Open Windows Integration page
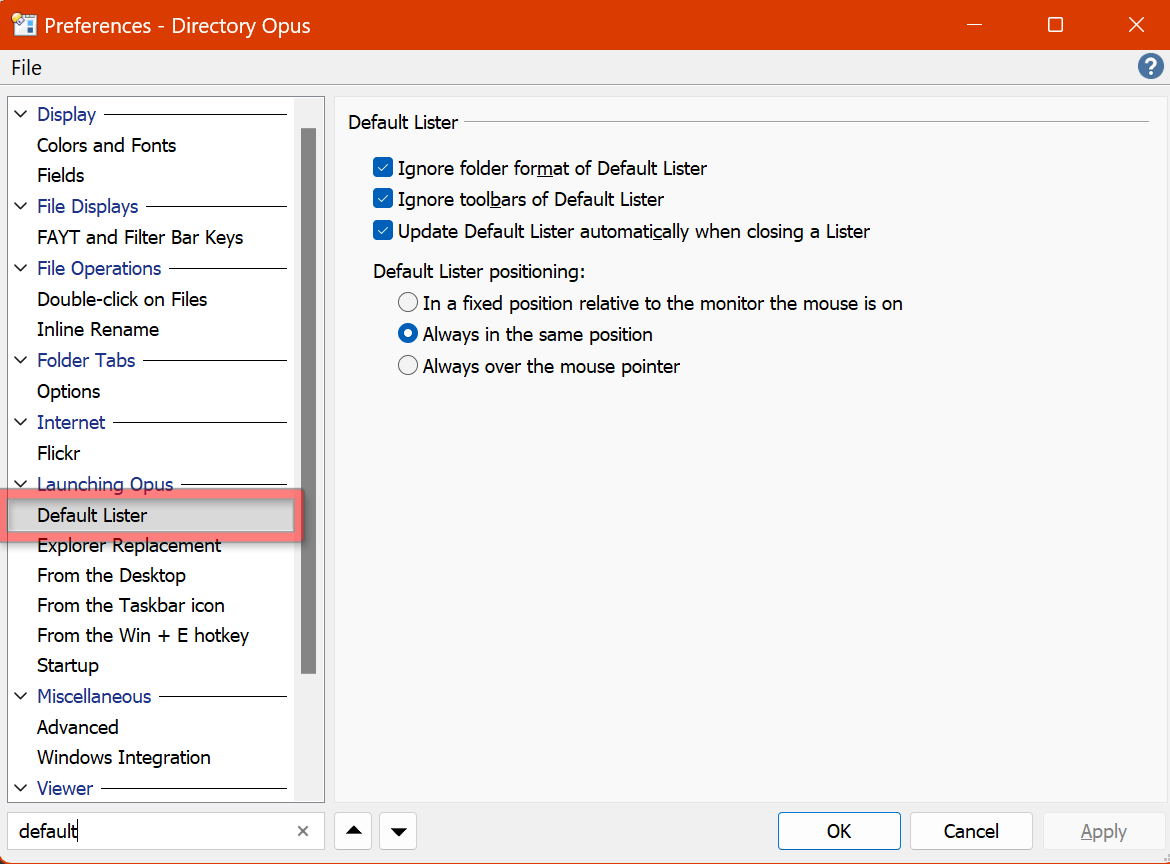The image size is (1170, 864). (124, 757)
